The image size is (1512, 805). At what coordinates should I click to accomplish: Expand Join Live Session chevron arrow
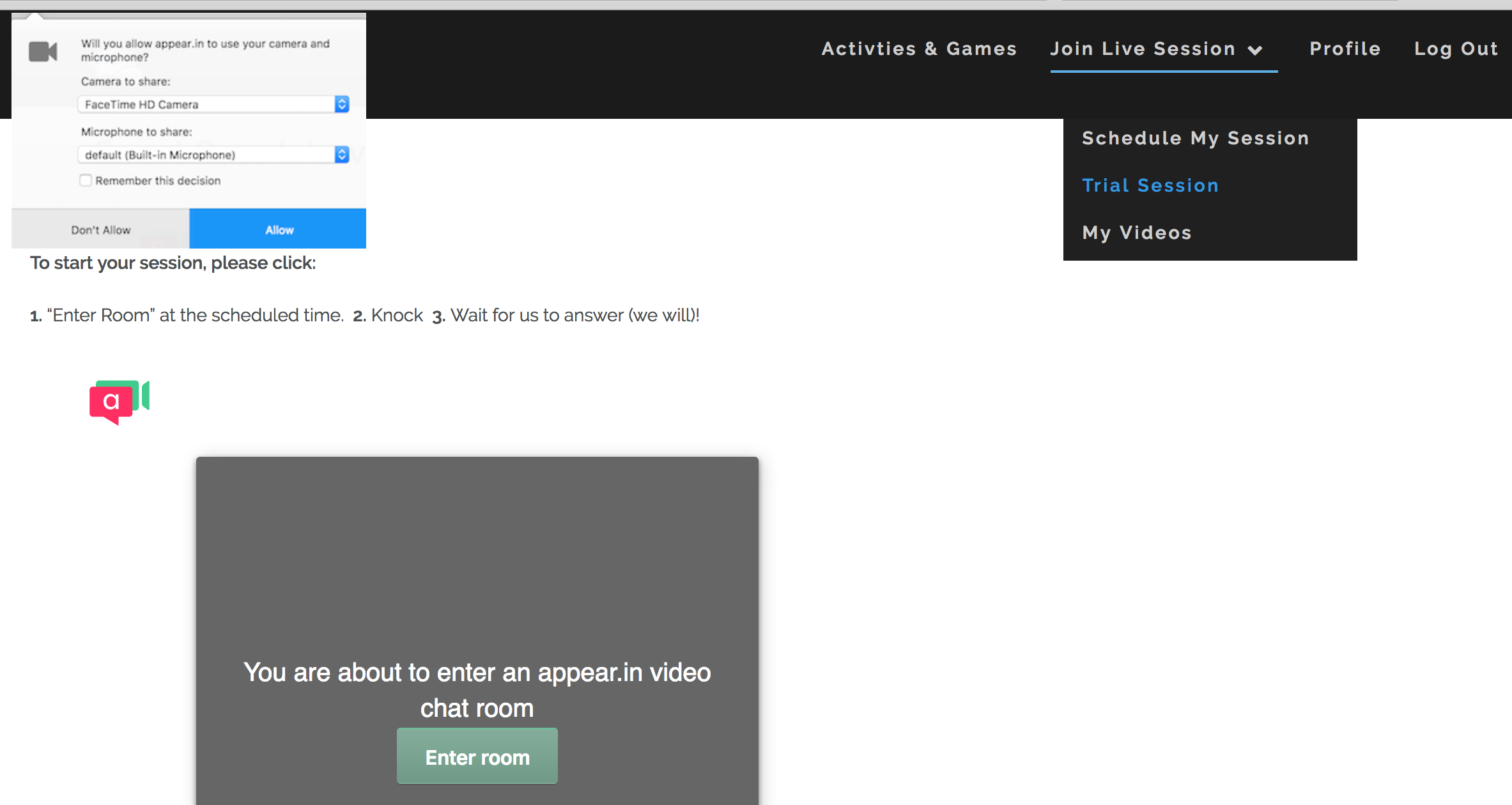tap(1255, 50)
